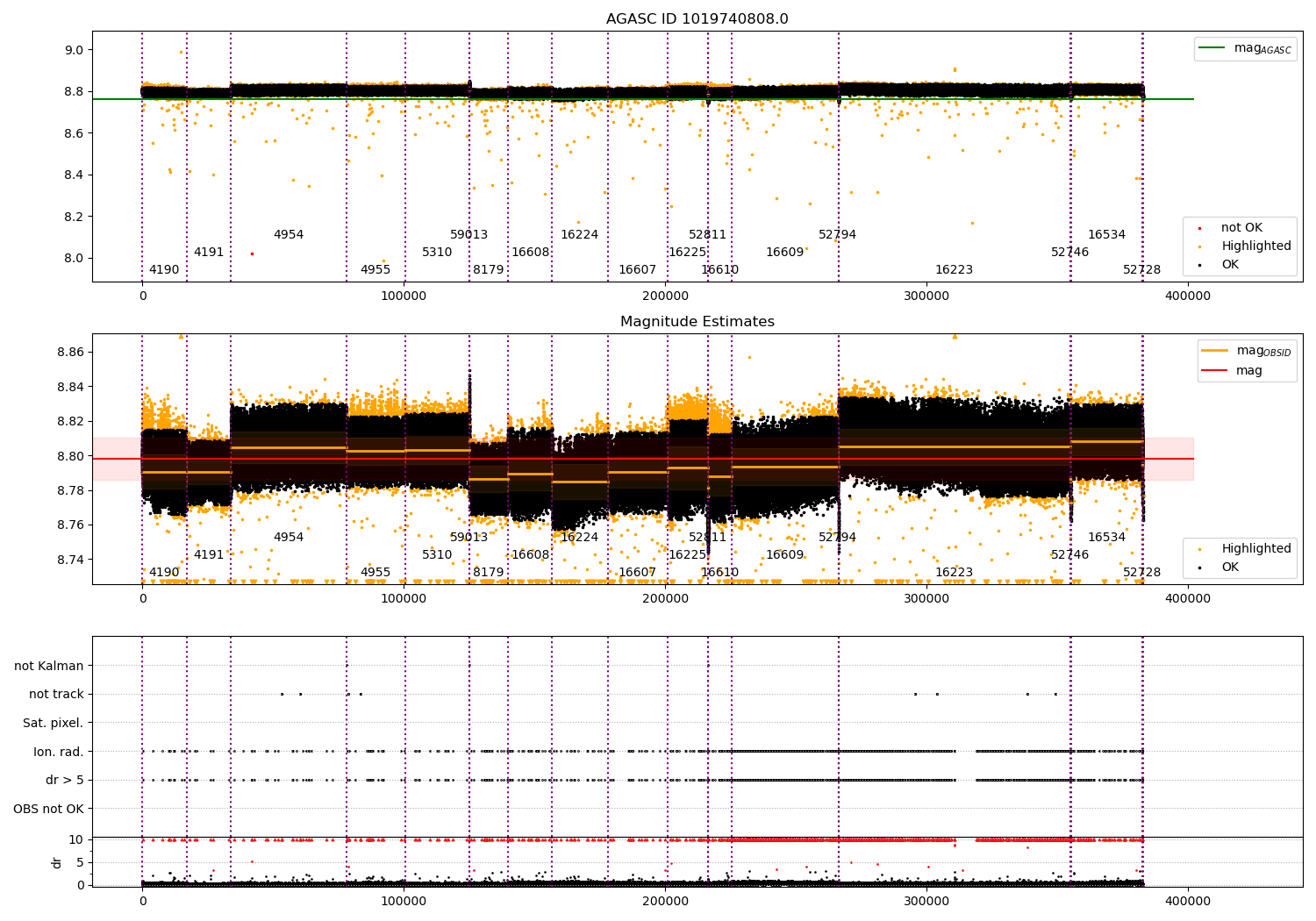Click the 'not Kalman' row label

[48, 666]
